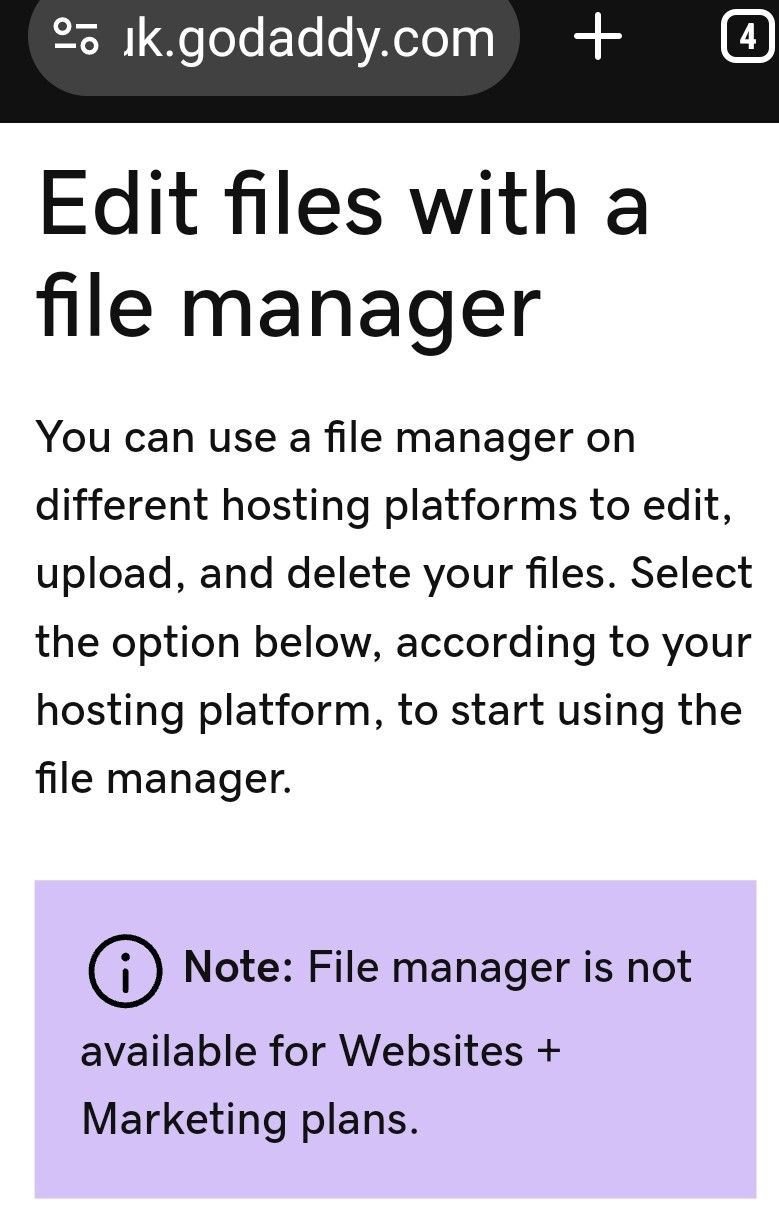
Task: Click the bold "Note:" label
Action: point(238,967)
